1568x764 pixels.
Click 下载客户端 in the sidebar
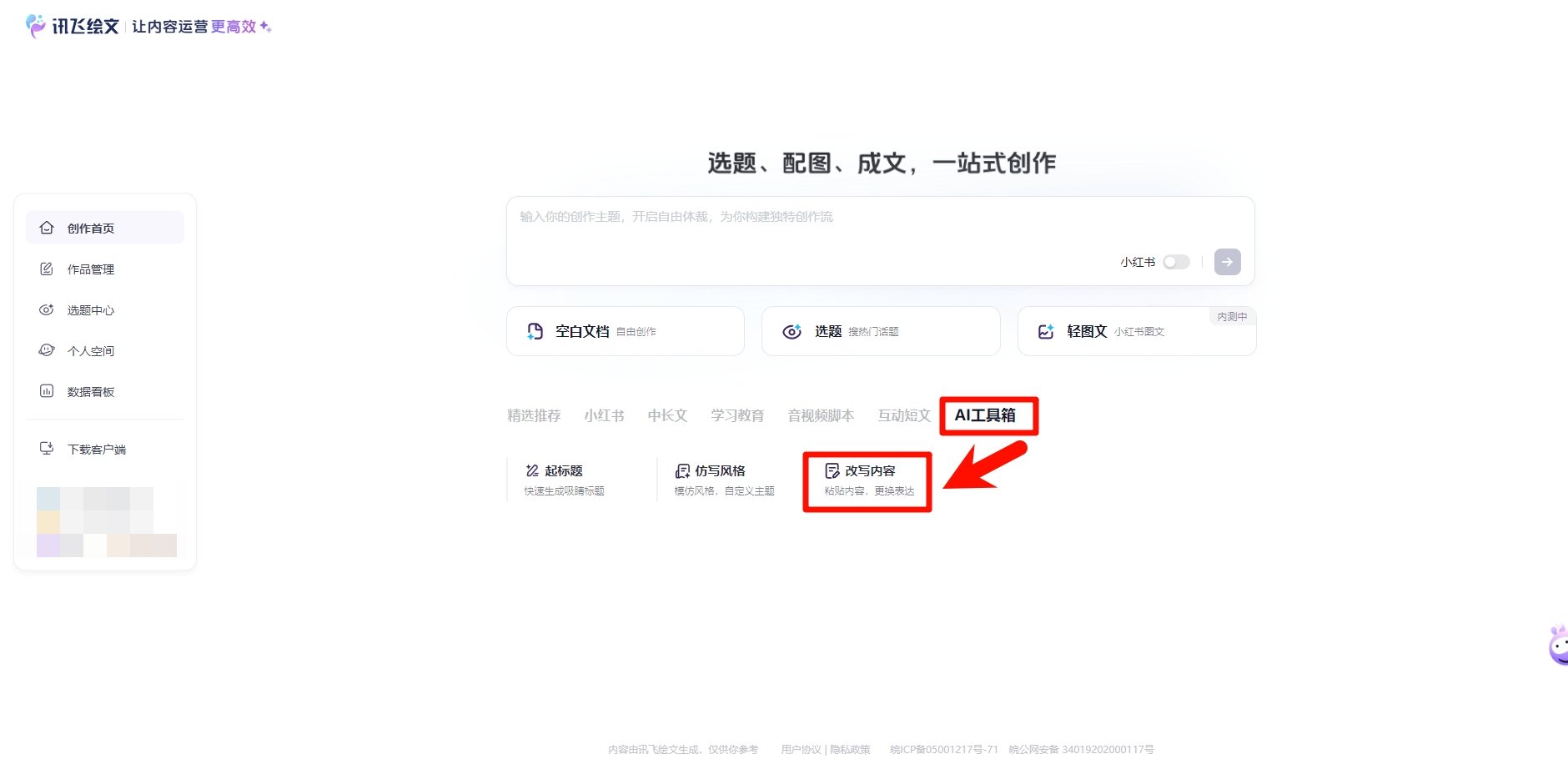click(93, 448)
